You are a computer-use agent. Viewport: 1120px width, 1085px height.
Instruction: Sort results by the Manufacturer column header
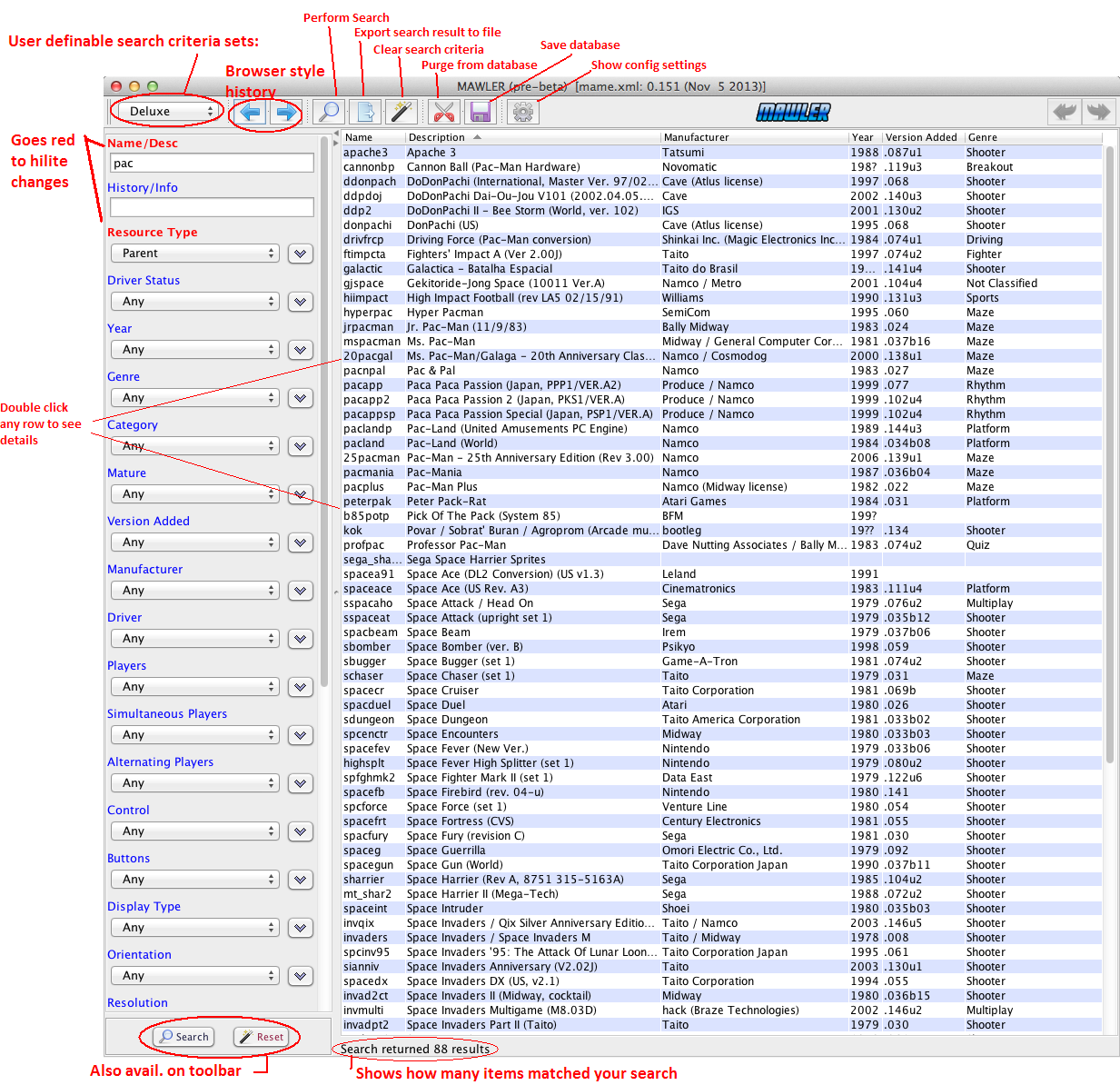click(x=755, y=137)
